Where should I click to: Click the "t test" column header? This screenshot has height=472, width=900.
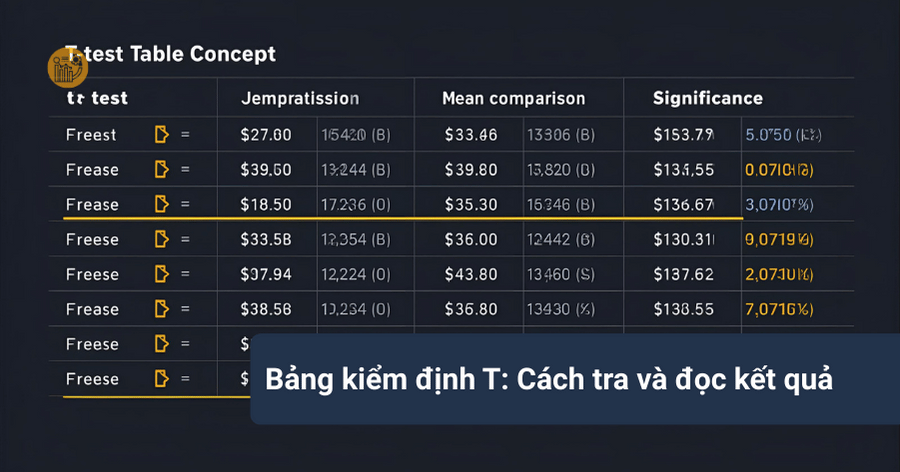97,99
